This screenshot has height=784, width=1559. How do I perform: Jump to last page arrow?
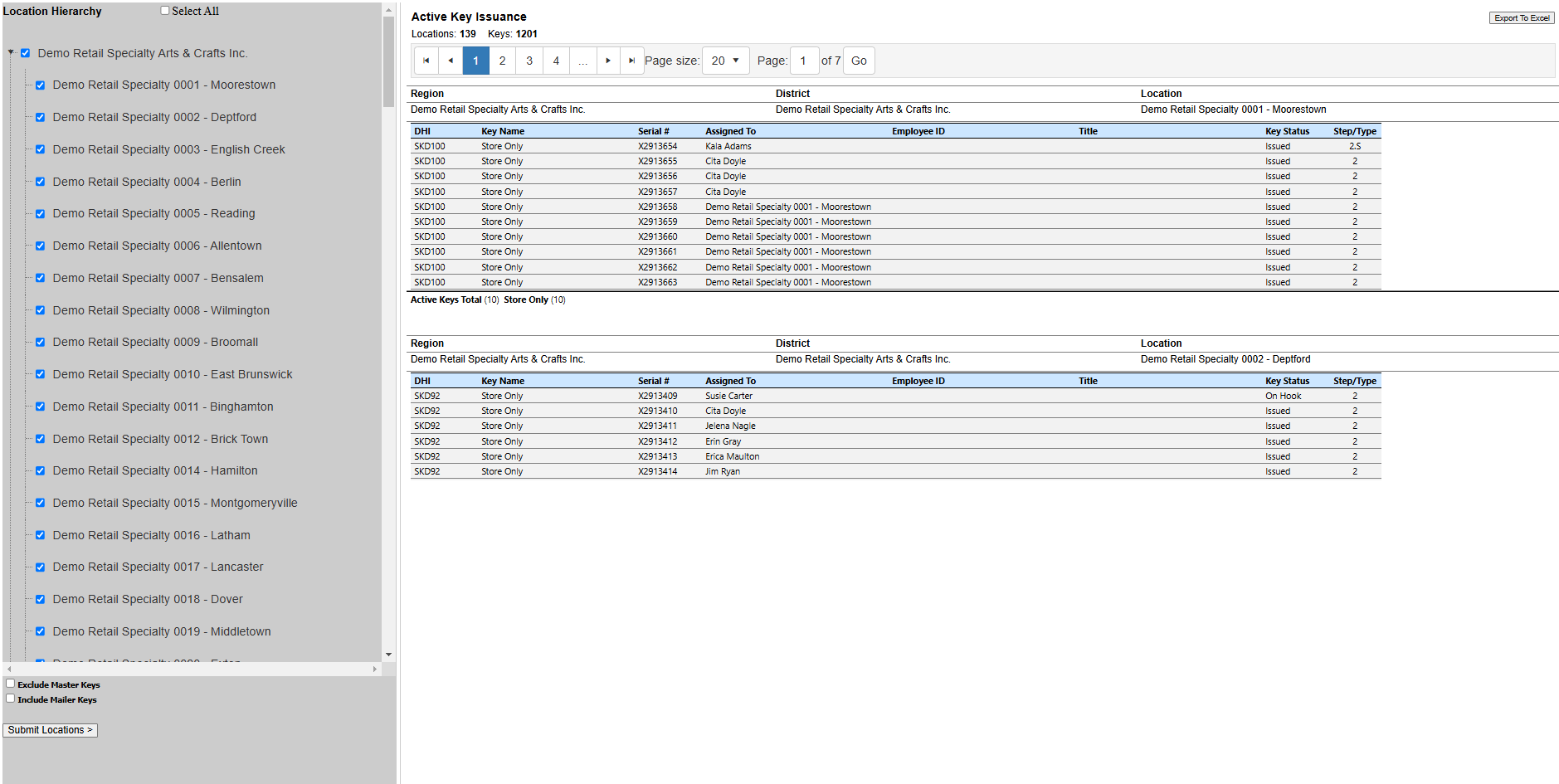point(632,61)
